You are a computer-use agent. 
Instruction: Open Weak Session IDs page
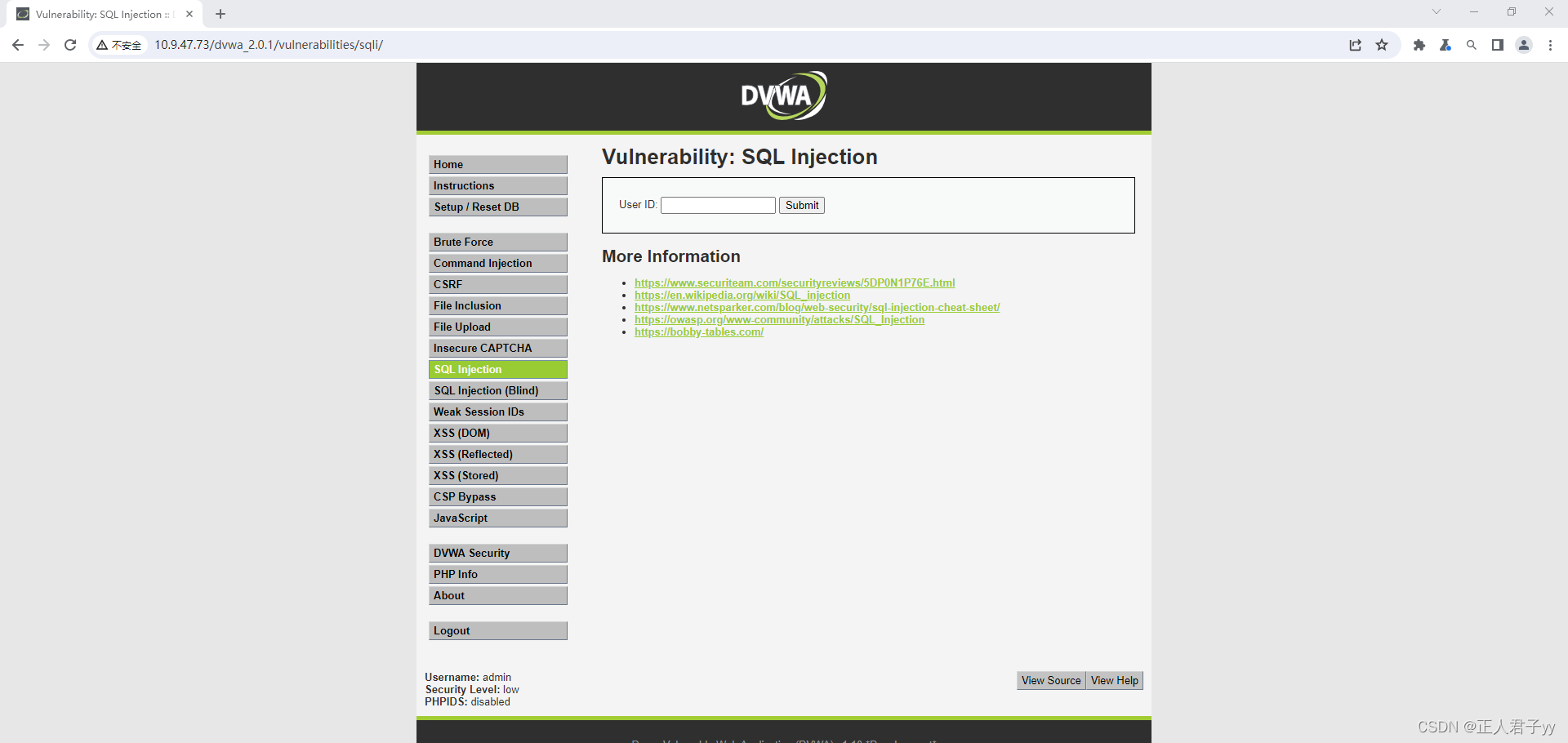[x=498, y=412]
